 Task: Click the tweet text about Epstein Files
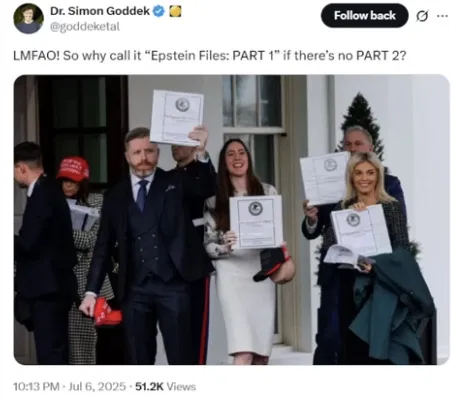(210, 55)
